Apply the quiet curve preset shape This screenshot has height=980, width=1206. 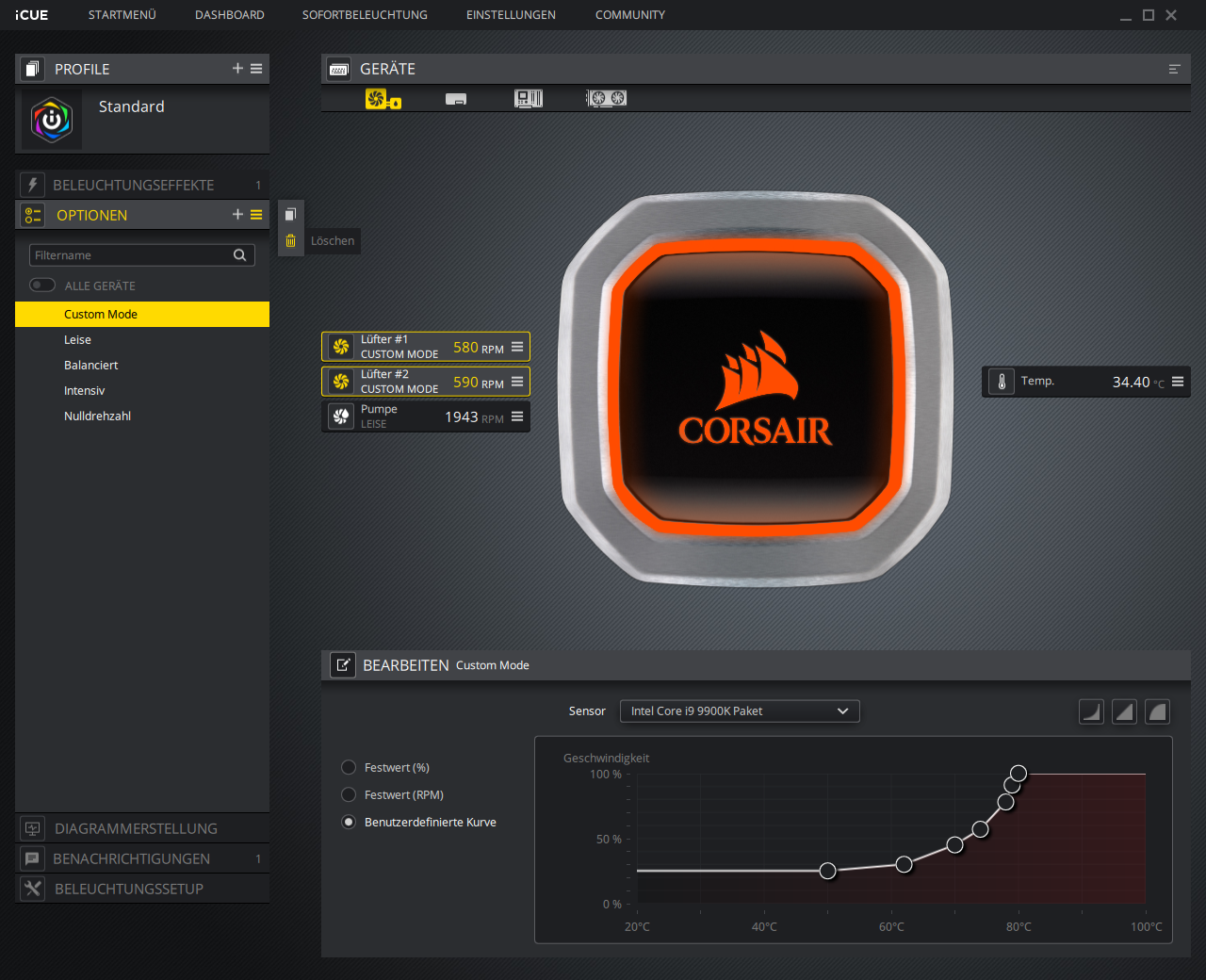pyautogui.click(x=1091, y=711)
